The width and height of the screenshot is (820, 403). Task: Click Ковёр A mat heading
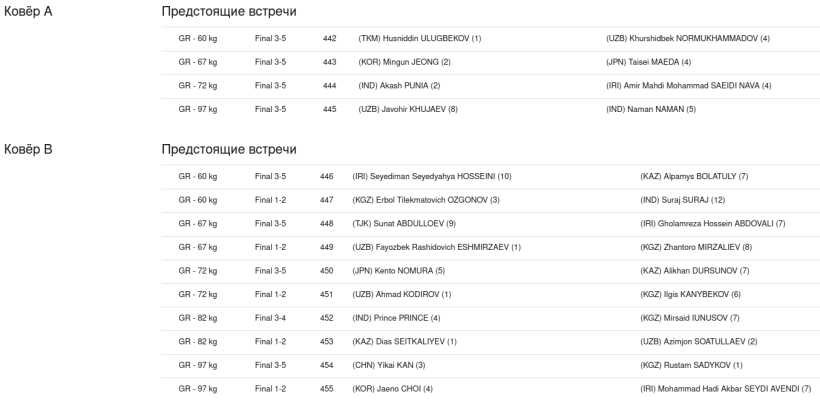coord(28,12)
